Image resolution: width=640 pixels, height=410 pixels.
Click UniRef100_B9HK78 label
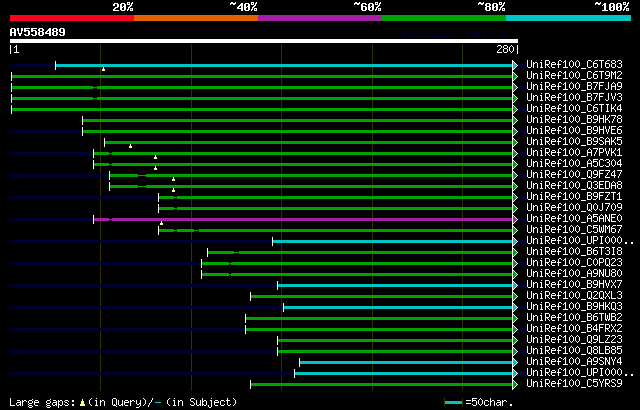(574, 120)
